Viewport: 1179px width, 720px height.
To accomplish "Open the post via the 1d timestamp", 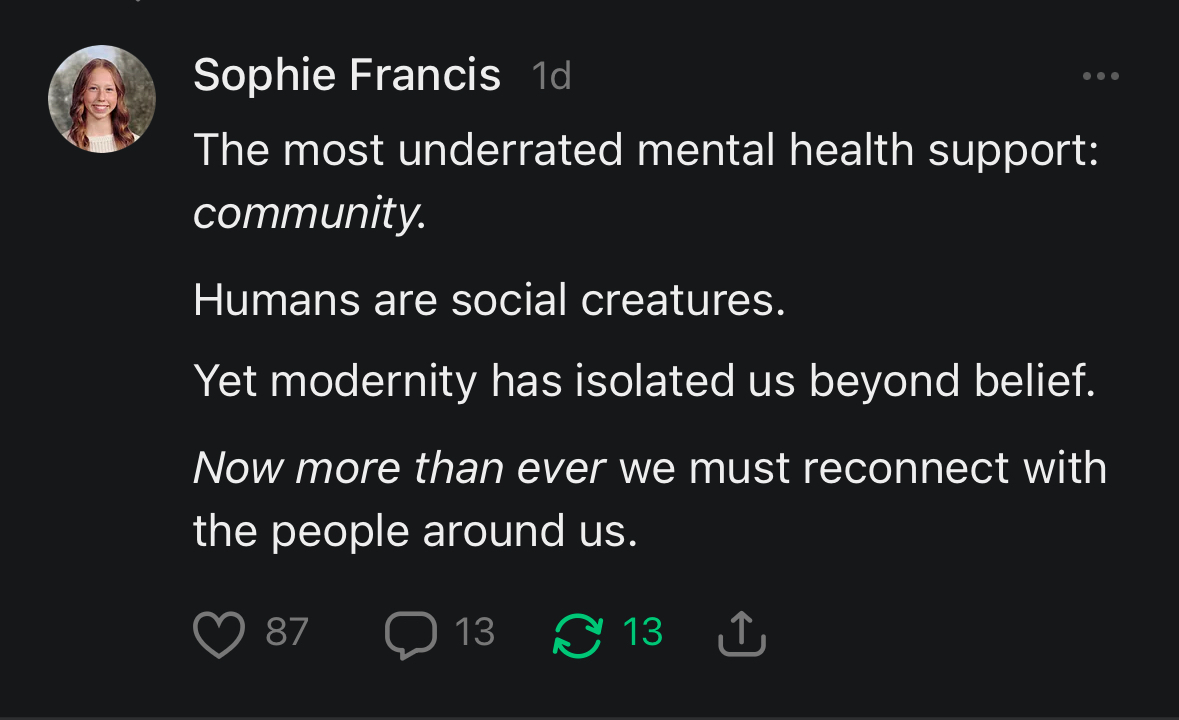I will (x=552, y=76).
